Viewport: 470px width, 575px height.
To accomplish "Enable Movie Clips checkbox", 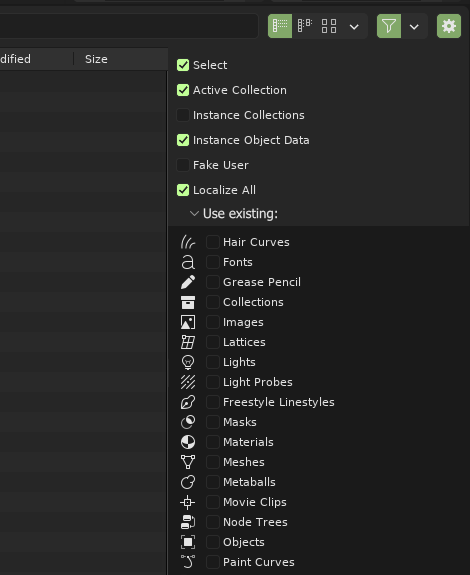I will 213,502.
